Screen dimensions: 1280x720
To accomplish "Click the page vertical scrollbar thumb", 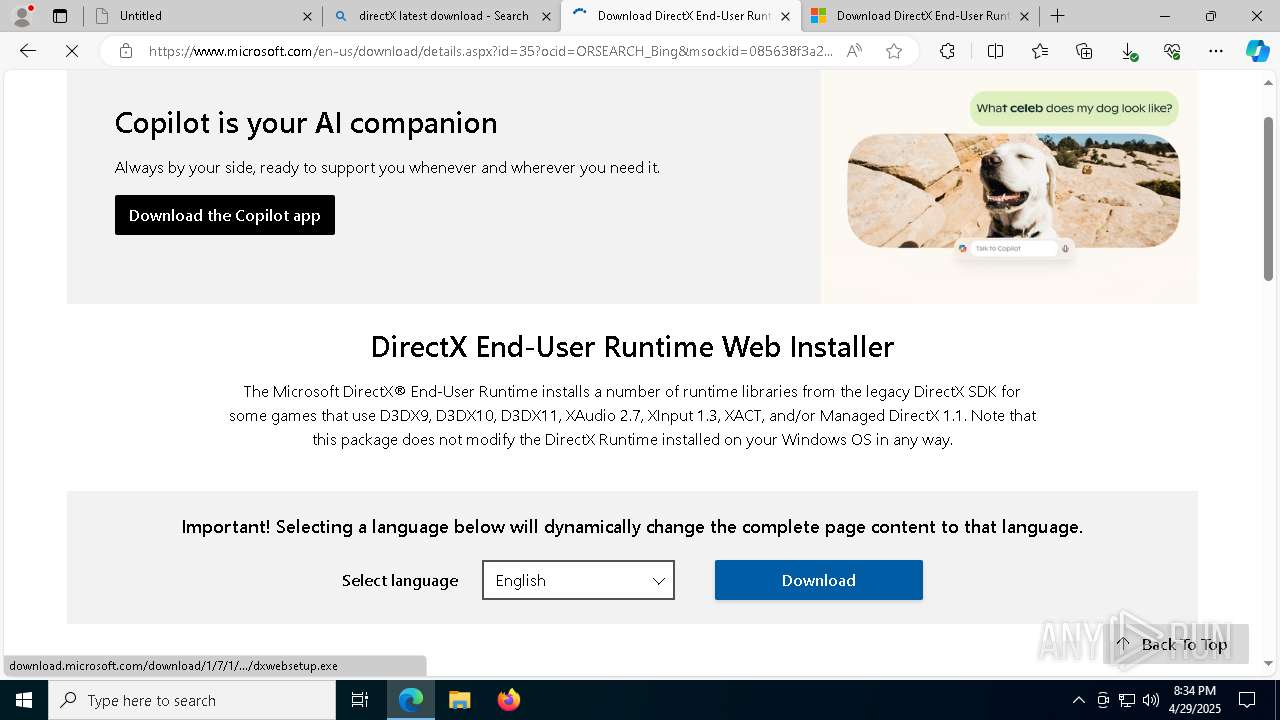I will 1269,198.
